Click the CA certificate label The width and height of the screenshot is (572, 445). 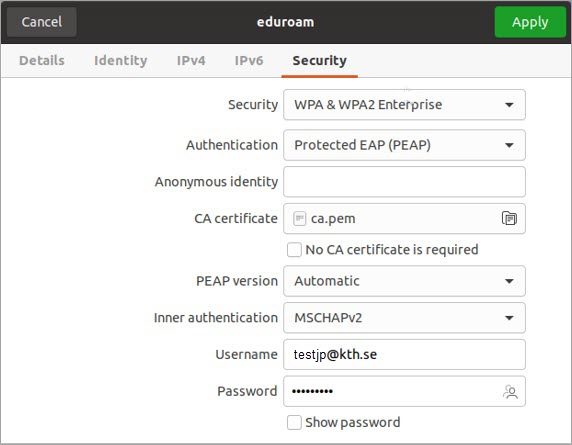pos(236,218)
